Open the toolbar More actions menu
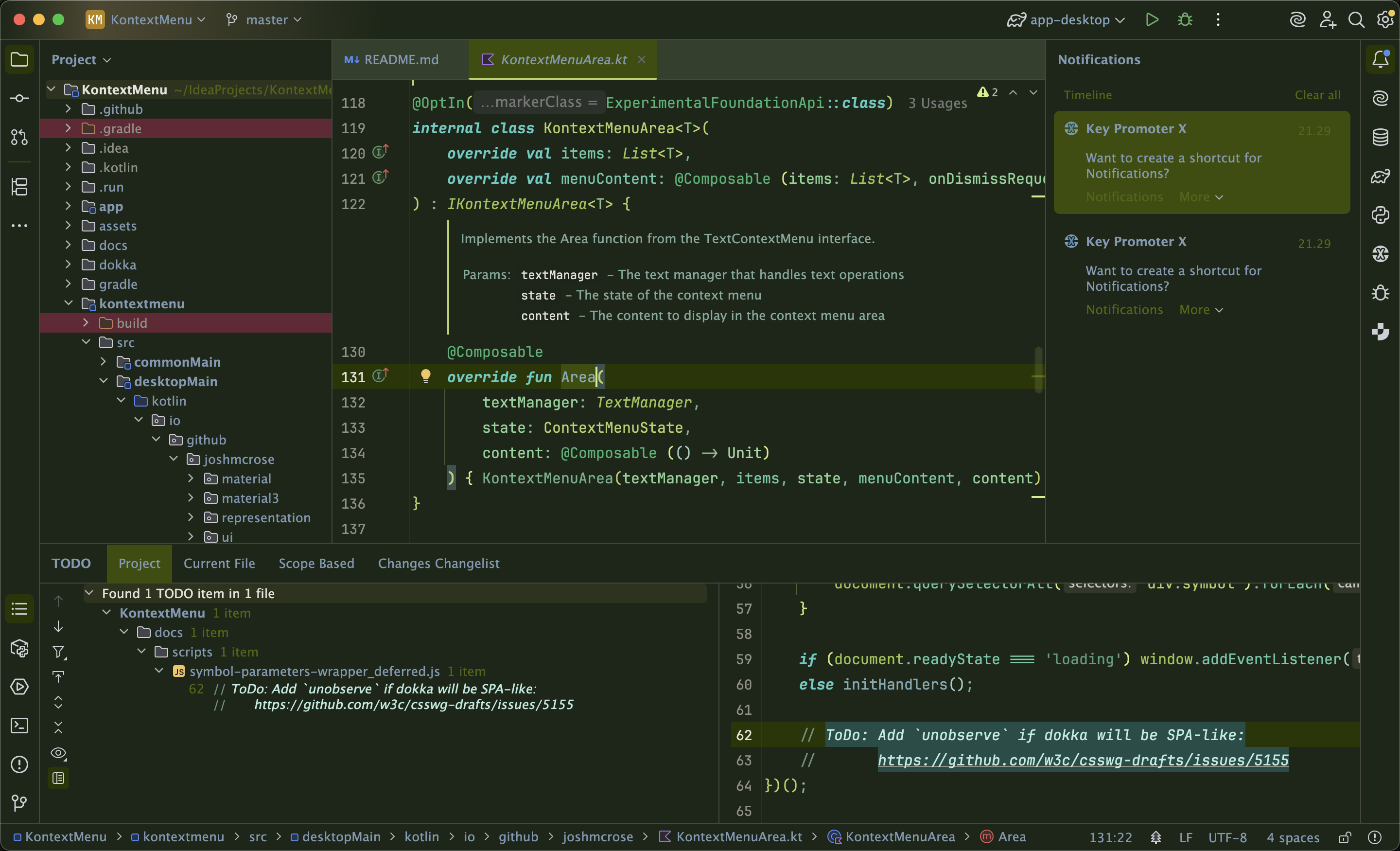The image size is (1400, 851). point(1218,20)
